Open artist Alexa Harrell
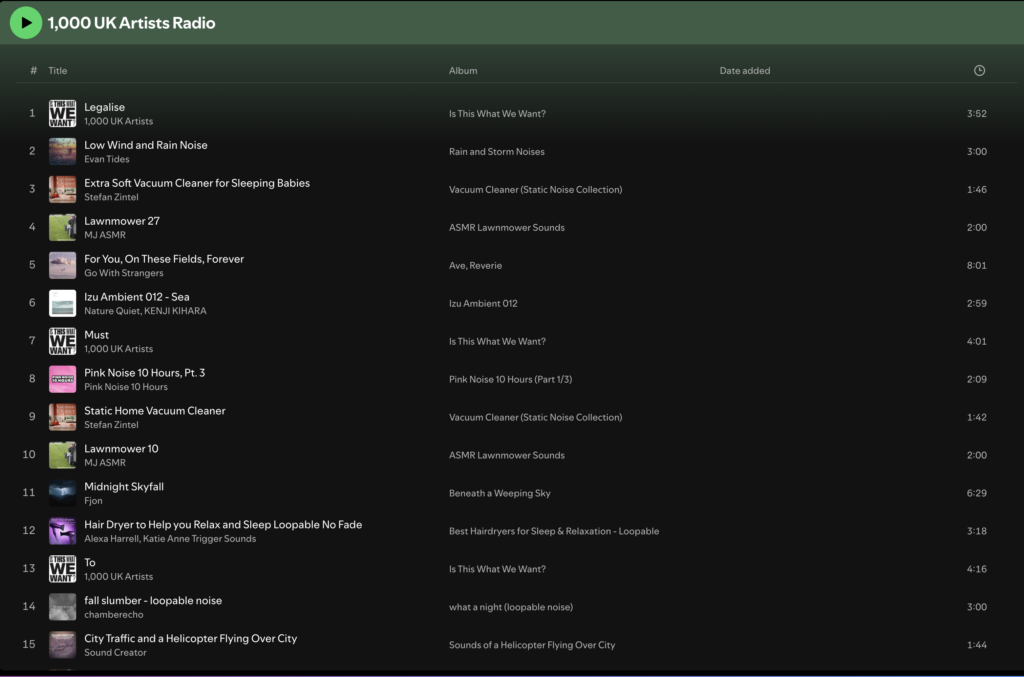Screen dimensions: 1024x677 pyautogui.click(x=111, y=539)
